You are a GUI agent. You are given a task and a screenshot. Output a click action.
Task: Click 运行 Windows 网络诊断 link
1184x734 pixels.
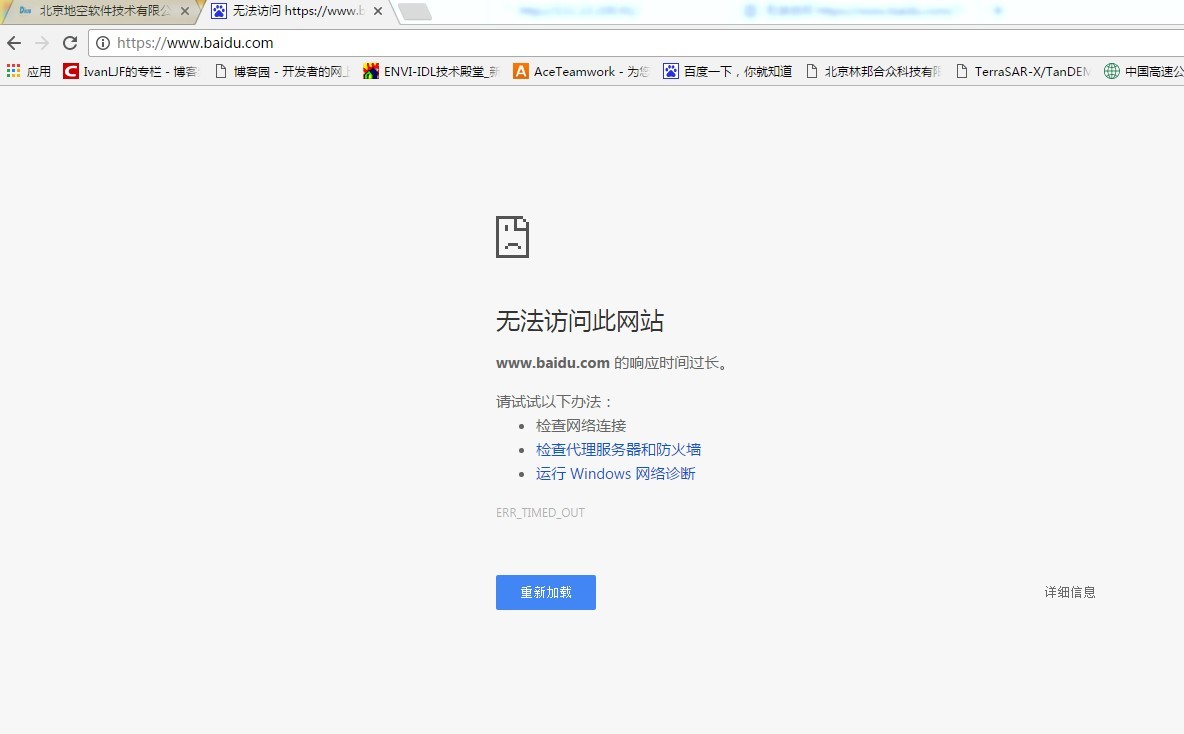coord(615,473)
